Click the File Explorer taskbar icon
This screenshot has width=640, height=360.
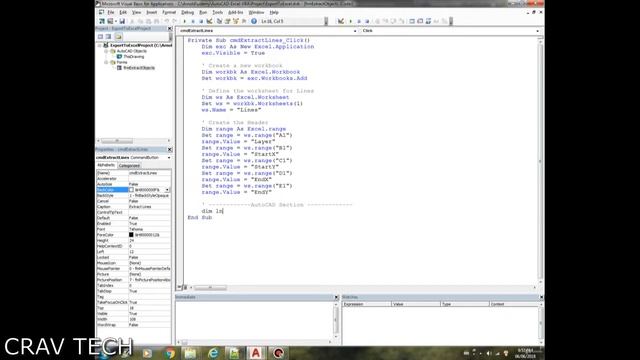tap(190, 353)
